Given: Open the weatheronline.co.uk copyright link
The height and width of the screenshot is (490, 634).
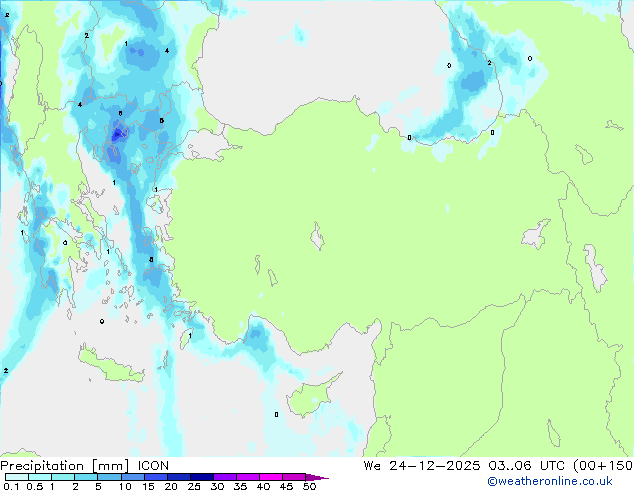Looking at the screenshot, I should (x=550, y=481).
